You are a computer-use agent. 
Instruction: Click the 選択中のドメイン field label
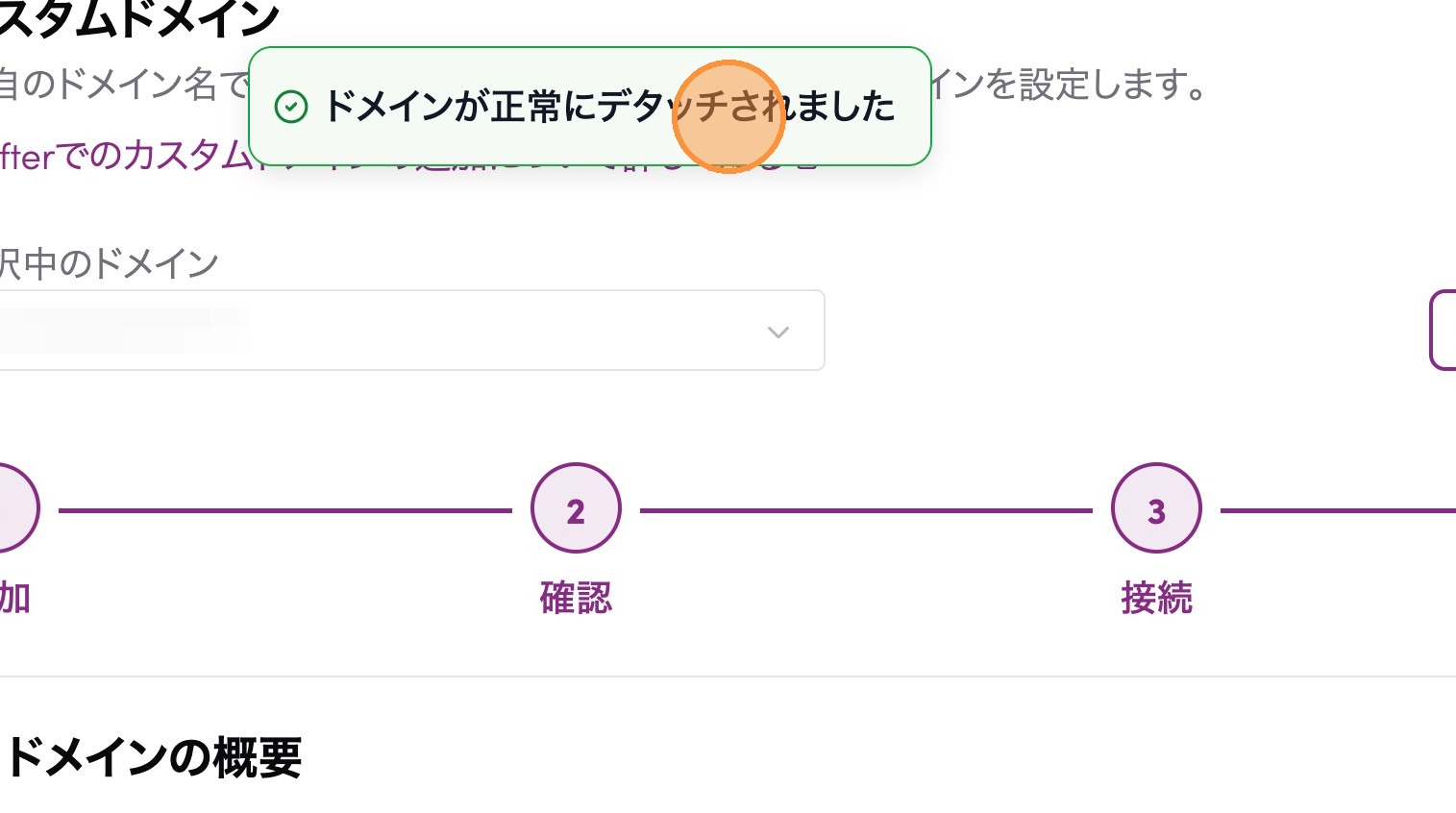109,263
